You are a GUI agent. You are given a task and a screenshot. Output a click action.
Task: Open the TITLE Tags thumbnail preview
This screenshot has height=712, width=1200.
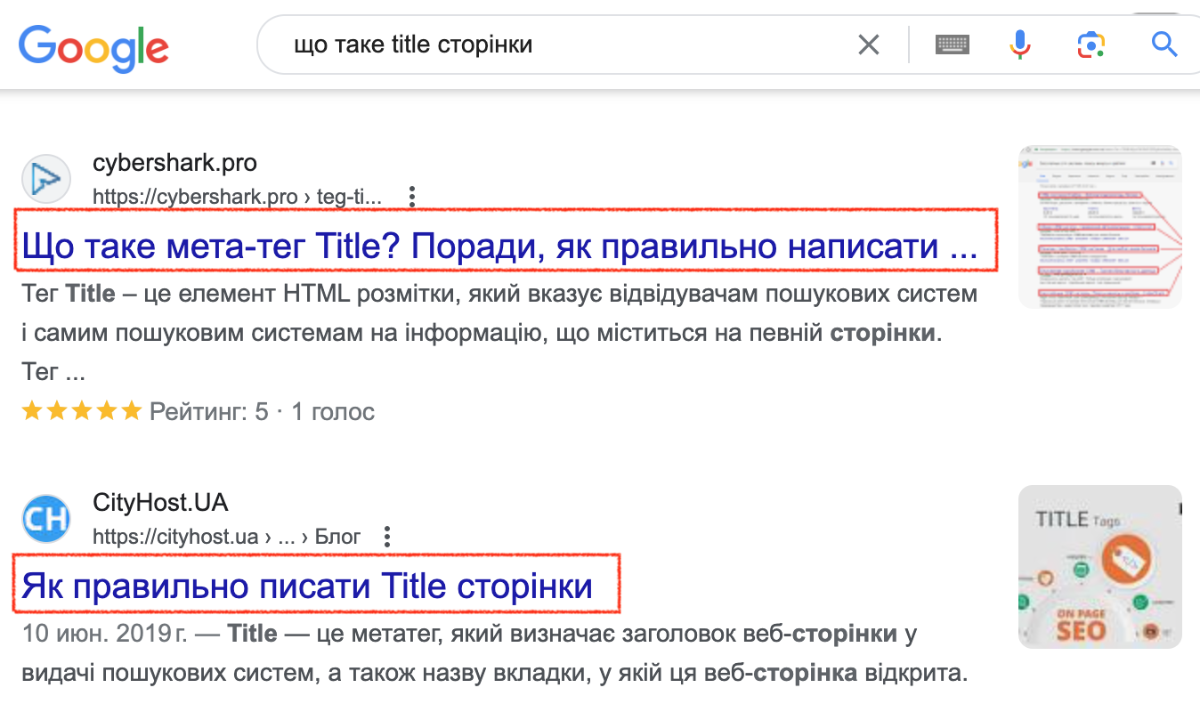click(x=1100, y=565)
